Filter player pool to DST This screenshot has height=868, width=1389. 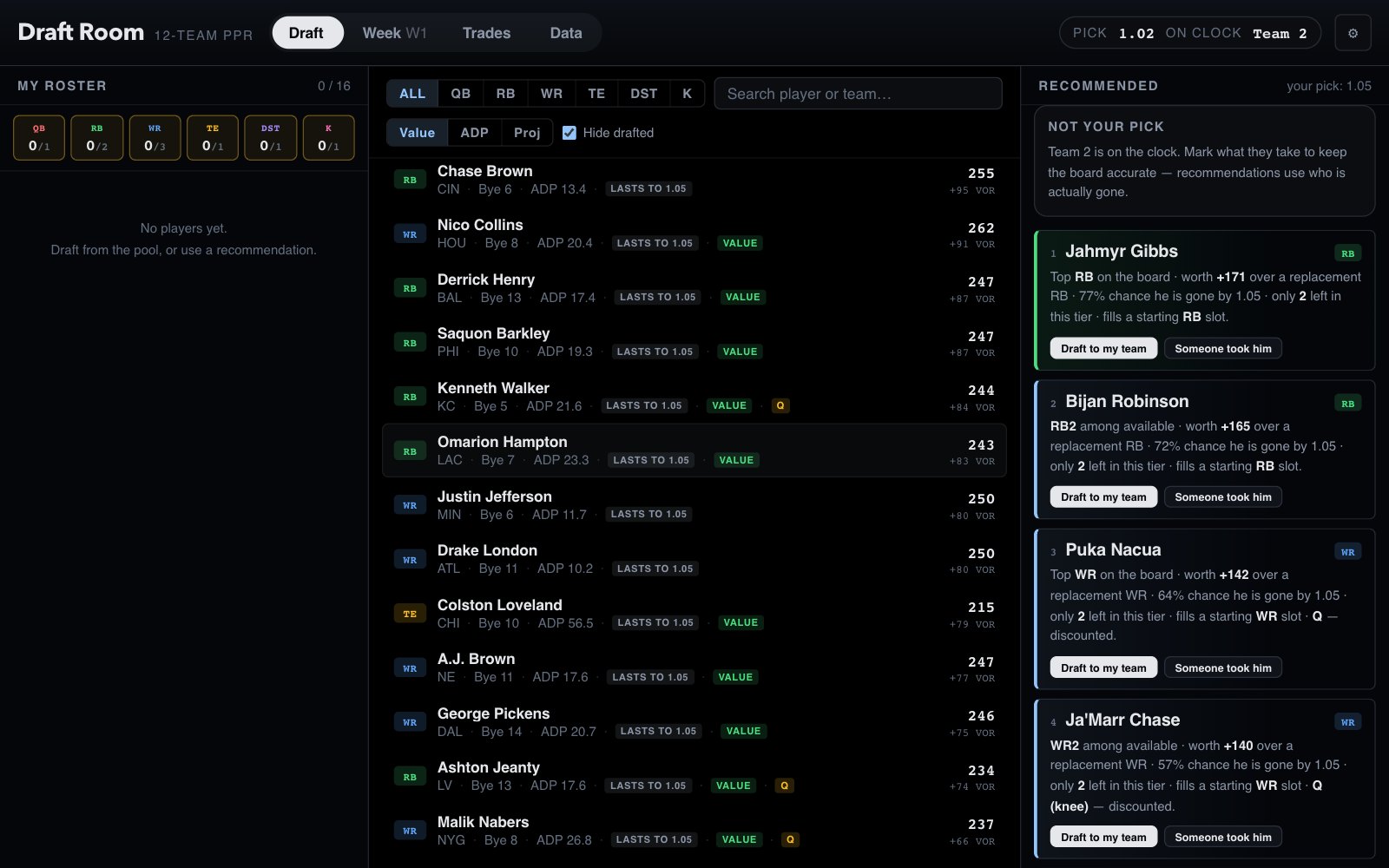[x=643, y=94]
